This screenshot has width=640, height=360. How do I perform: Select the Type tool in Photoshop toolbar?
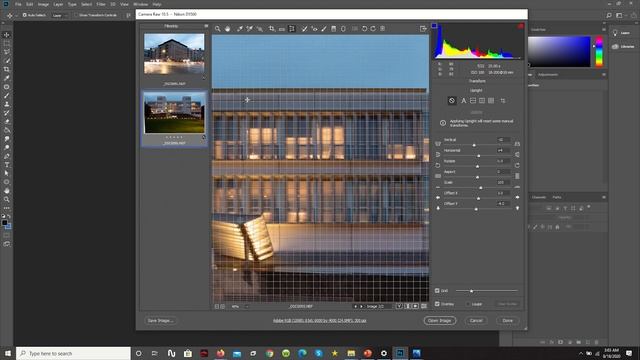point(7,165)
